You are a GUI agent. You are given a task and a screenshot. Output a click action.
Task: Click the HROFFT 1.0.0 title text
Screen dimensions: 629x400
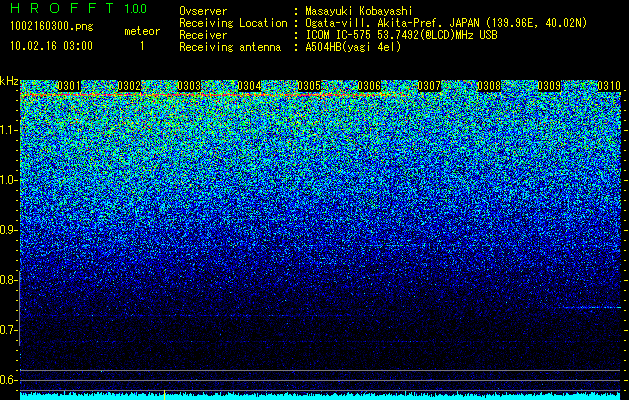tap(79, 8)
